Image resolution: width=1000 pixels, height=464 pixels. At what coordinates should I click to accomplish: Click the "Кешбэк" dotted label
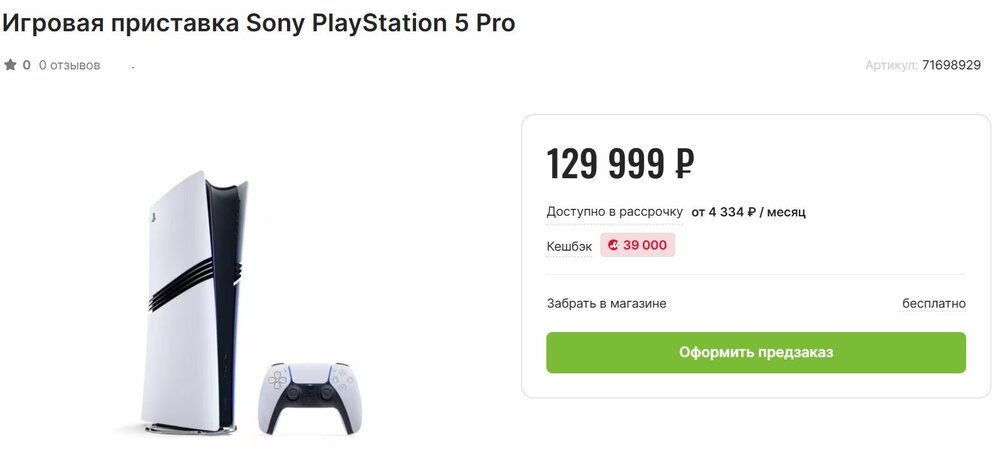pyautogui.click(x=569, y=245)
